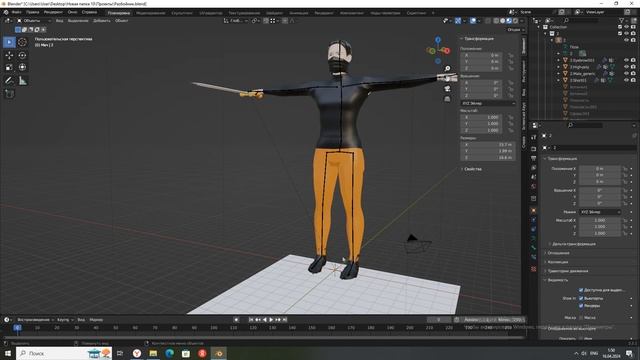Image resolution: width=640 pixels, height=360 pixels.
Task: Switch to solid viewport shading
Action: [503, 20]
